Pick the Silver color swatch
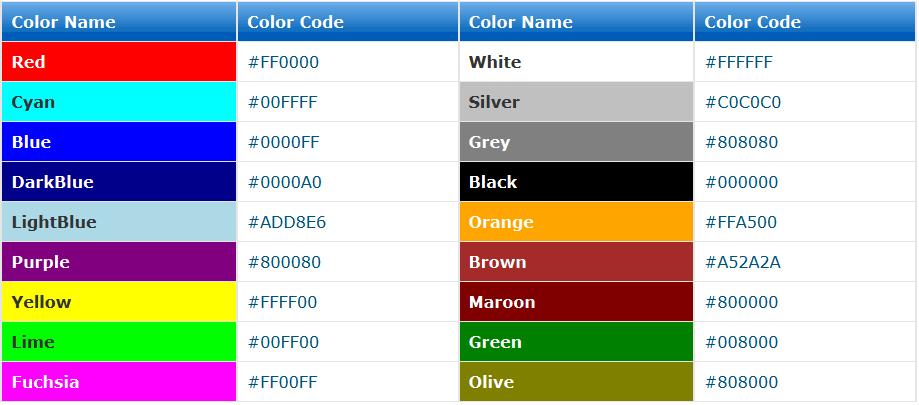Viewport: 919px width, 405px height. pos(576,102)
